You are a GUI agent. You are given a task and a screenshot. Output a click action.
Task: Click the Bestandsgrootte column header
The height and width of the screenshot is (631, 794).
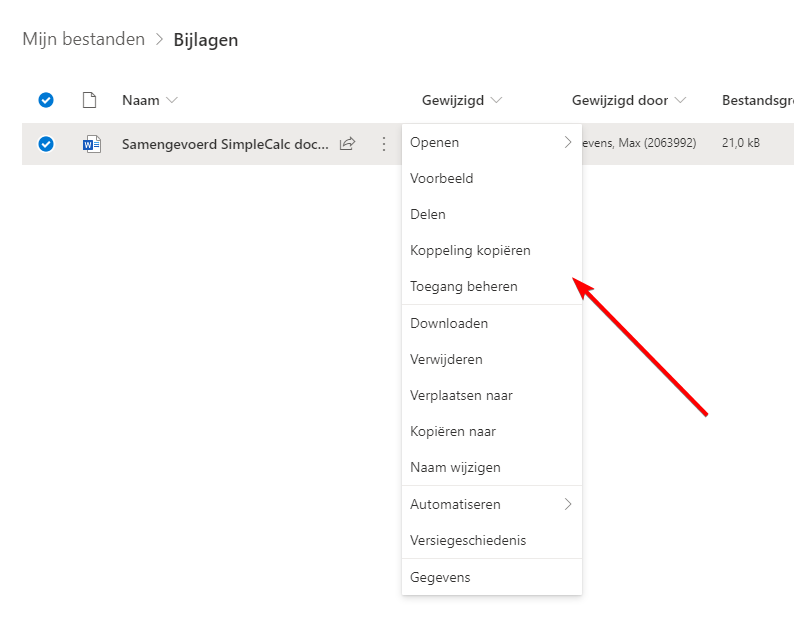click(x=757, y=100)
